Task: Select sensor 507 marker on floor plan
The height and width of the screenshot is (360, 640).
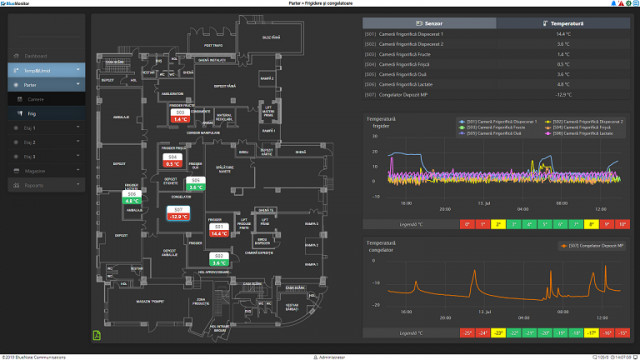Action: click(x=178, y=213)
